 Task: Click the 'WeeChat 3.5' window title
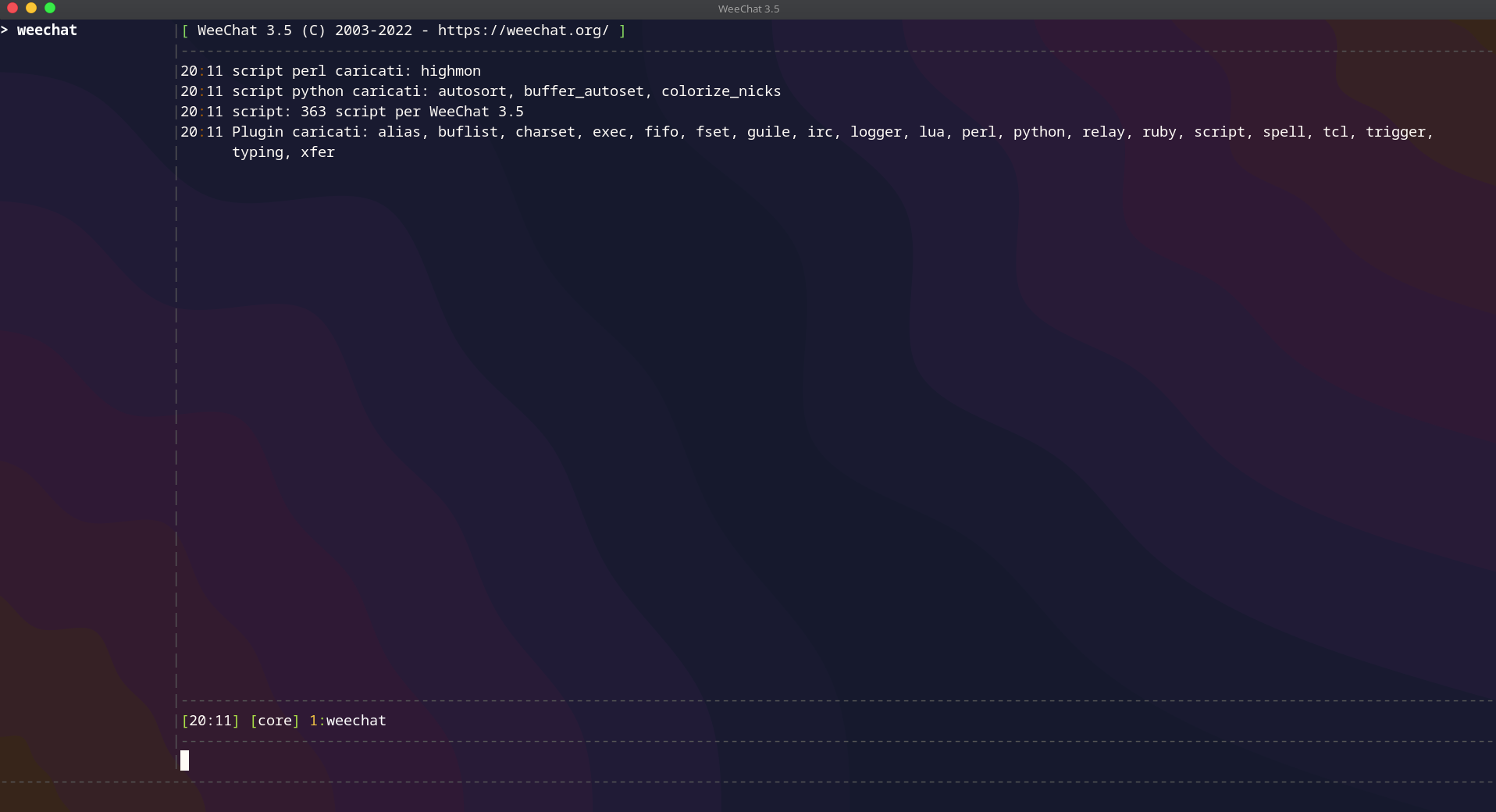748,9
